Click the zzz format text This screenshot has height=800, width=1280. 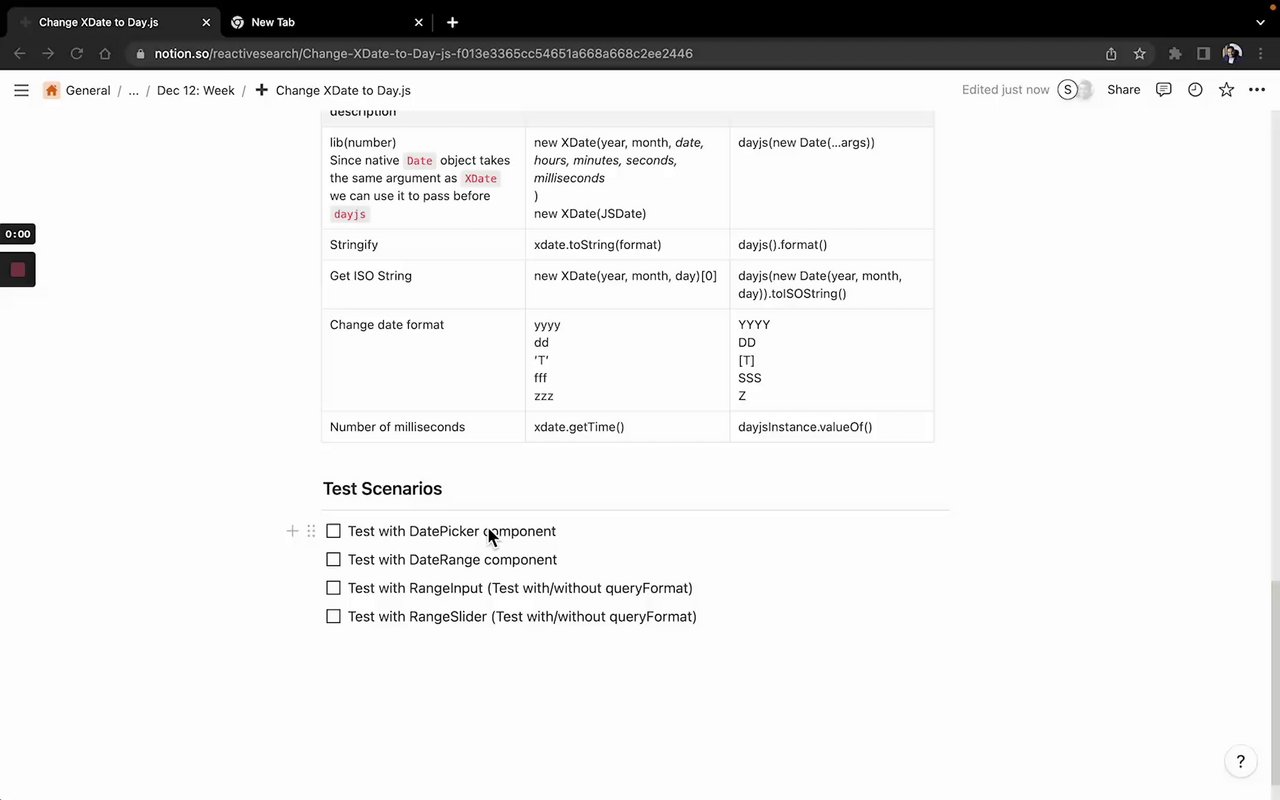[544, 396]
